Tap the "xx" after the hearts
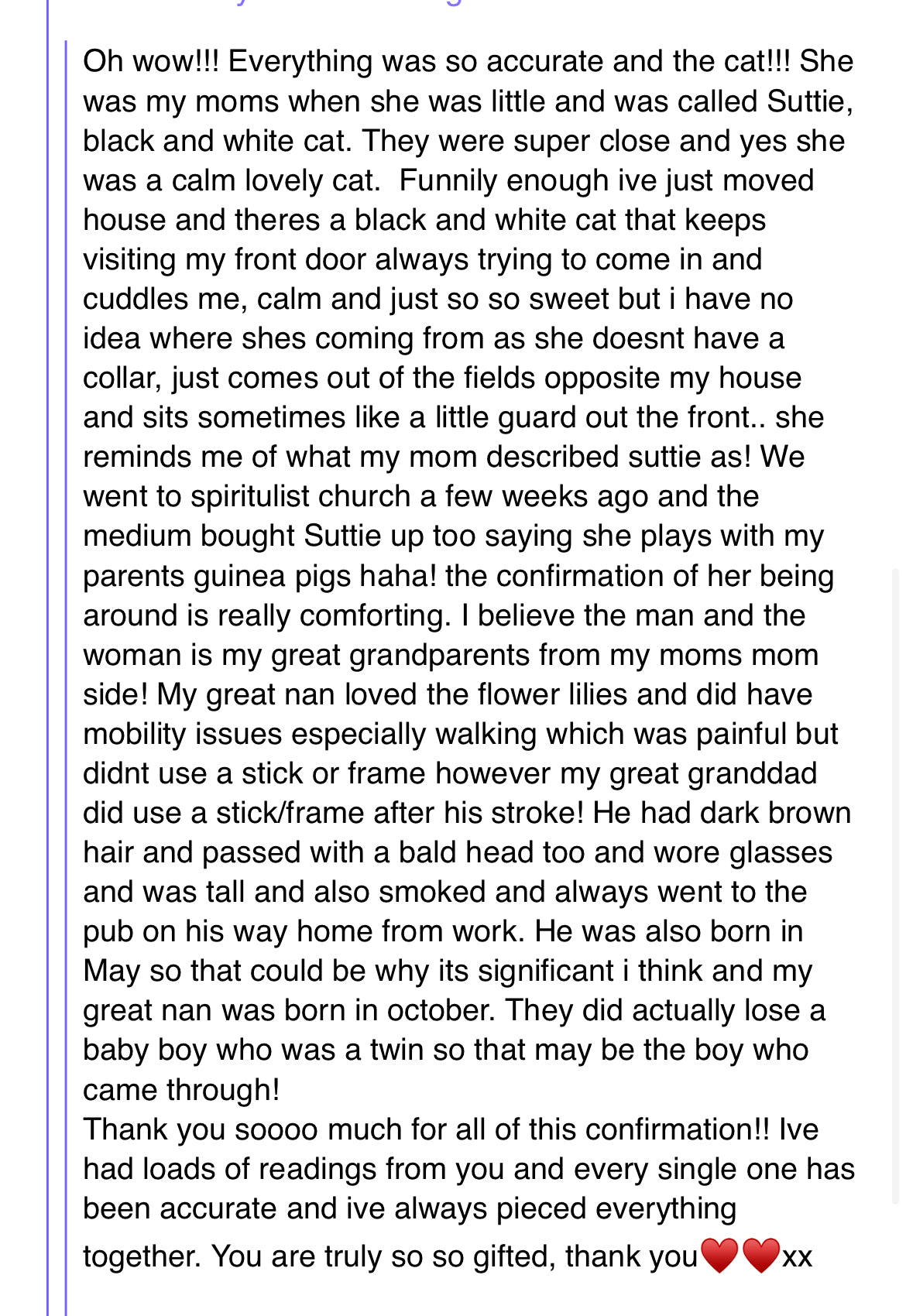This screenshot has width=906, height=1316. pos(798,1257)
